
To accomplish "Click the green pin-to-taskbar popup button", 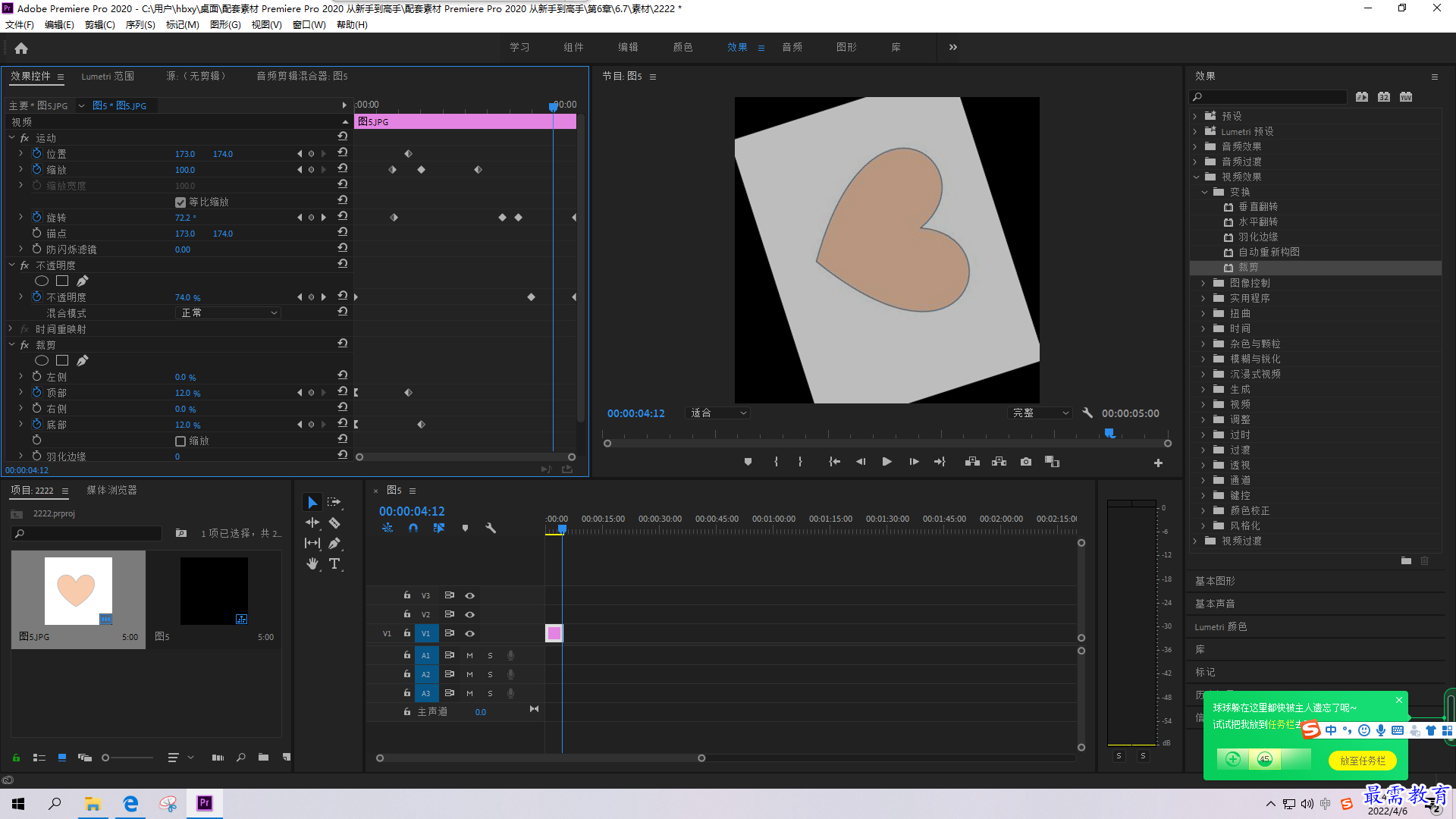I will pyautogui.click(x=1362, y=761).
